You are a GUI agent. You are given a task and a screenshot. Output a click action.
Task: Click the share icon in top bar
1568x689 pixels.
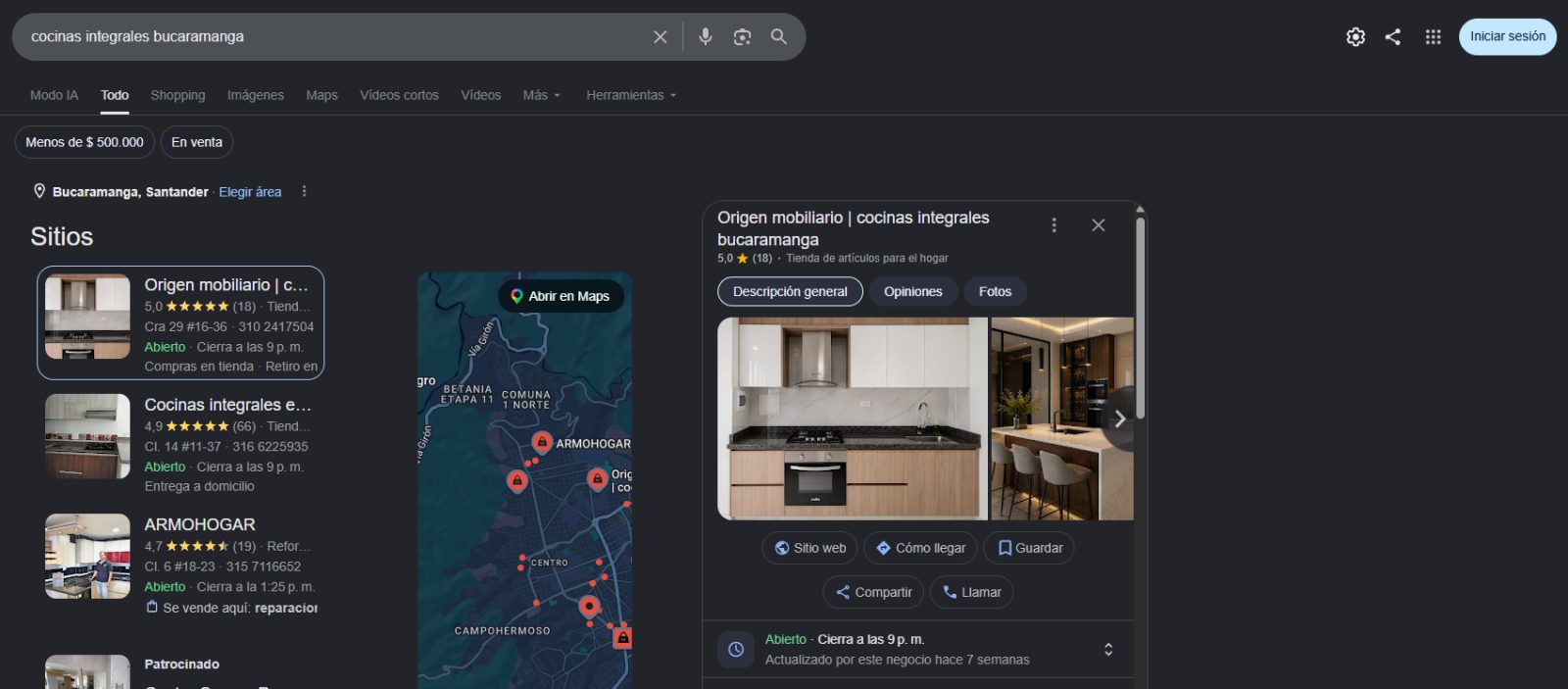(1393, 36)
